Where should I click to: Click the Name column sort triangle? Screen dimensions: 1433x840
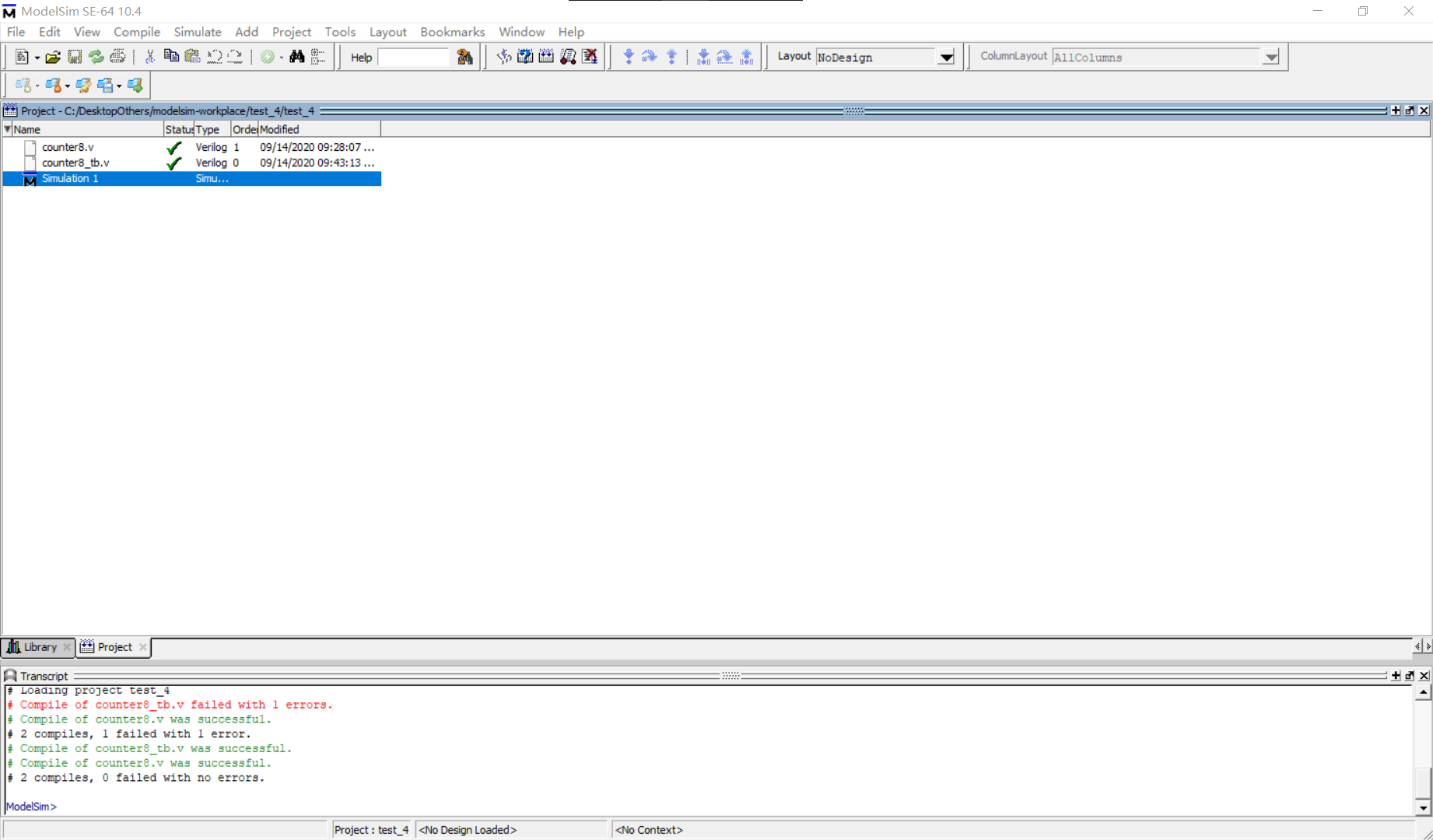pyautogui.click(x=8, y=129)
